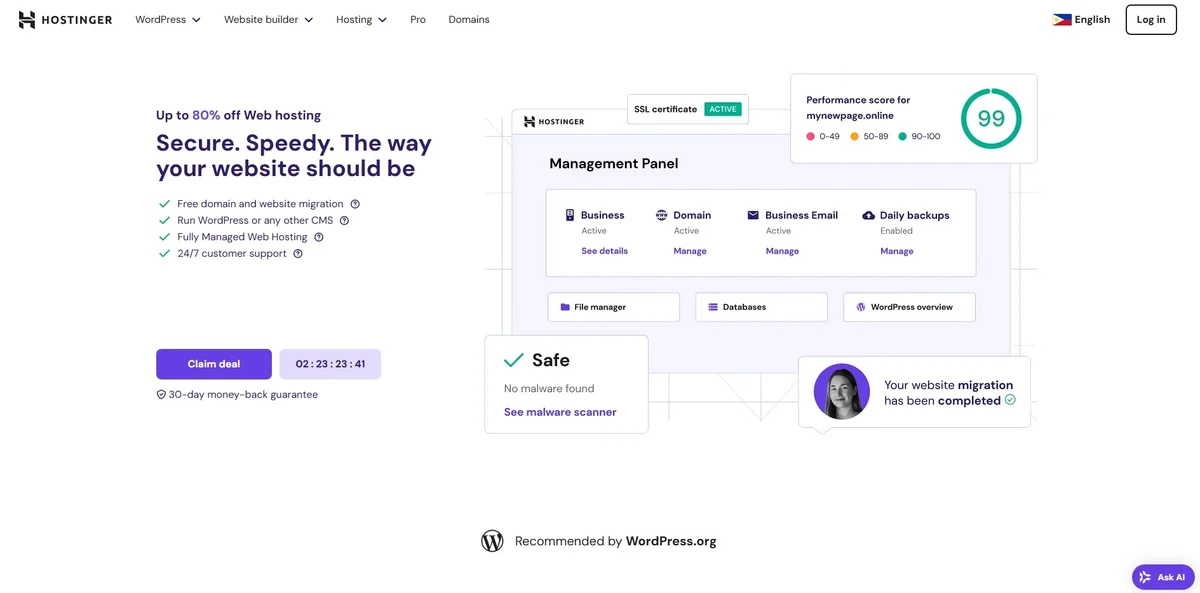The height and width of the screenshot is (593, 1200).
Task: Click the Hostinger logo in the navbar
Action: (x=65, y=20)
